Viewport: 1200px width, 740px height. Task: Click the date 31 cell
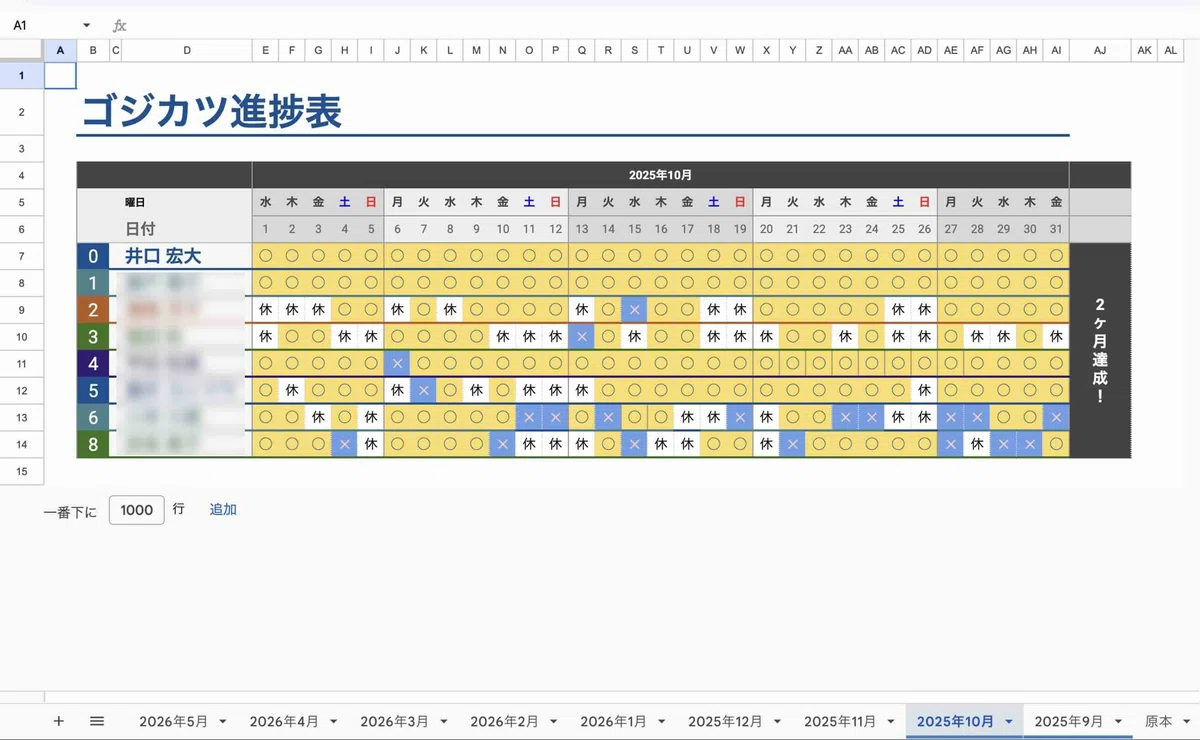1056,229
